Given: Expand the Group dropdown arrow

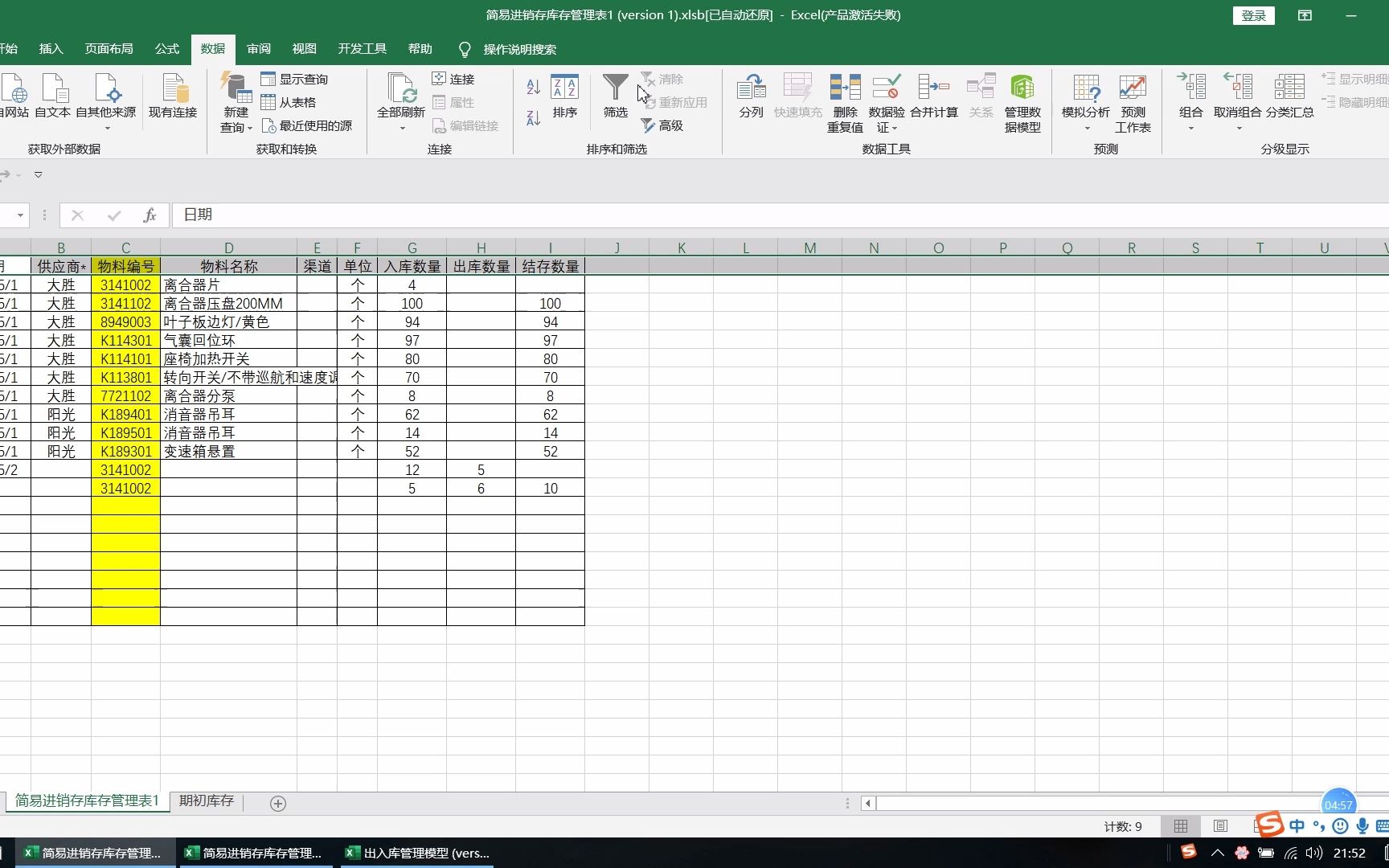Looking at the screenshot, I should (1191, 128).
